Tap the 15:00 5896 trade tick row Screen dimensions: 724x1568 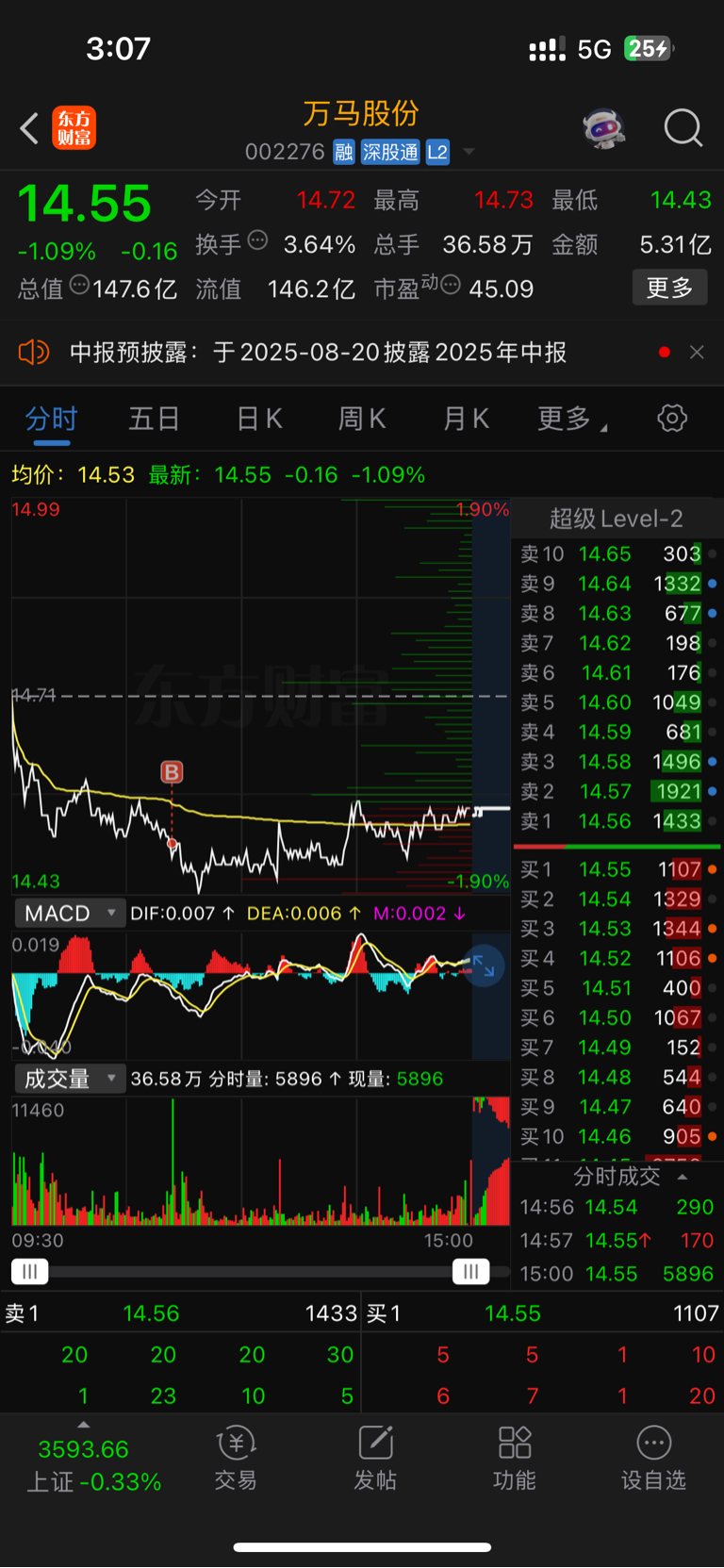coord(617,1274)
